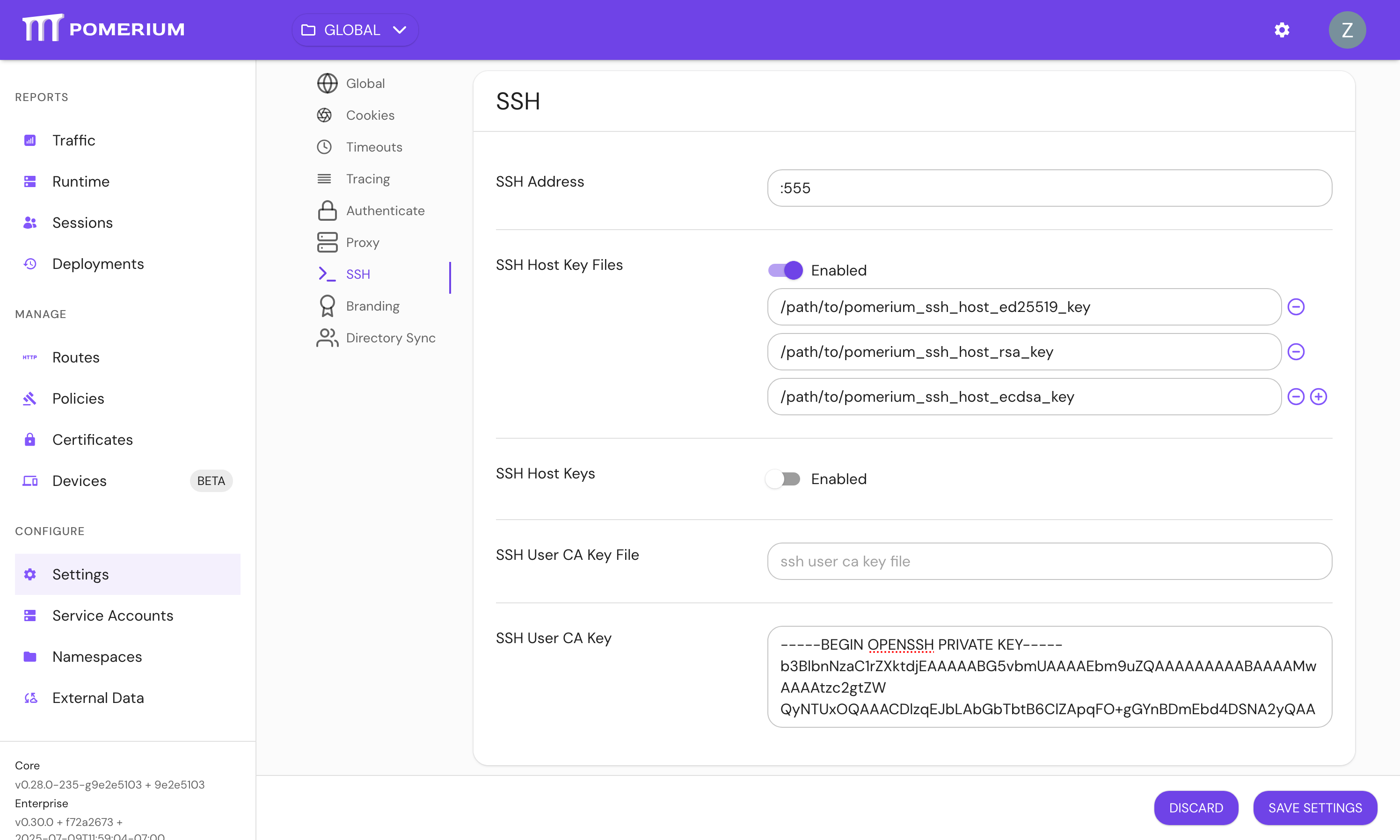Select the Policies gavel icon
The width and height of the screenshot is (1400, 840).
tap(30, 398)
